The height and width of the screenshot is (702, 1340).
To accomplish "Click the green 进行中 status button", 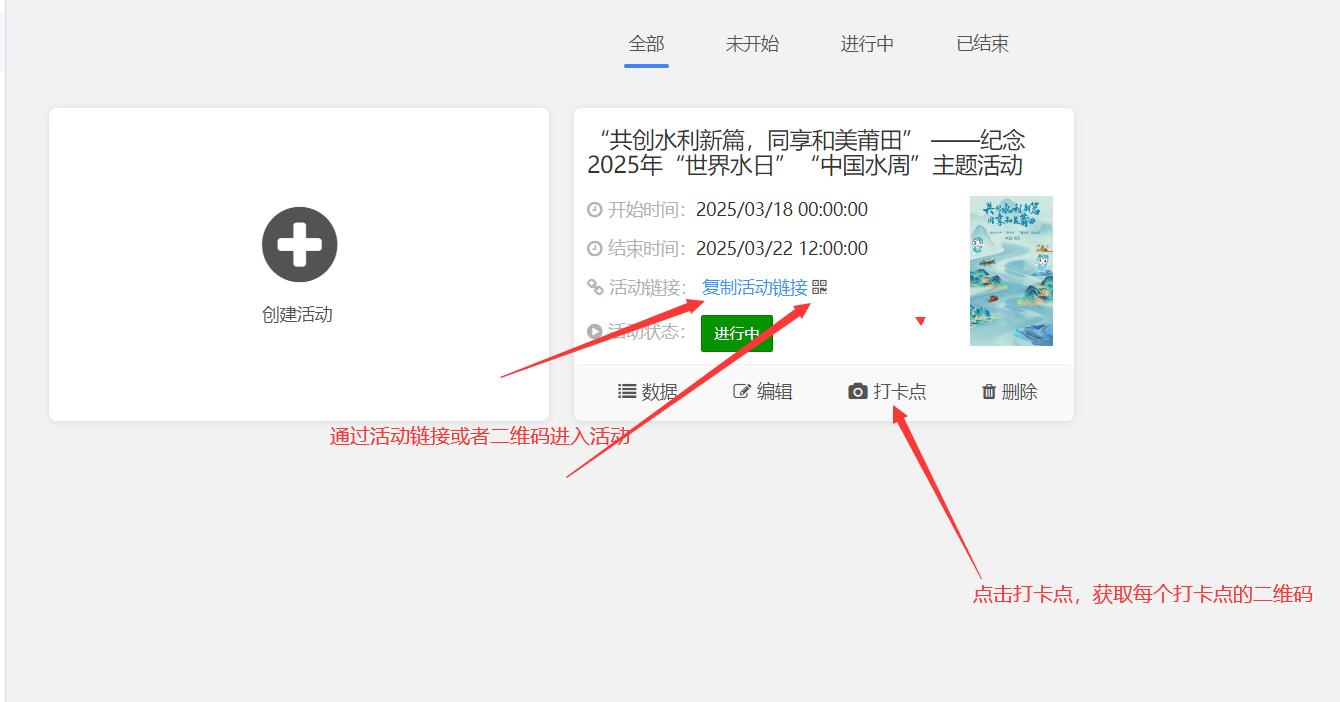I will [x=737, y=333].
